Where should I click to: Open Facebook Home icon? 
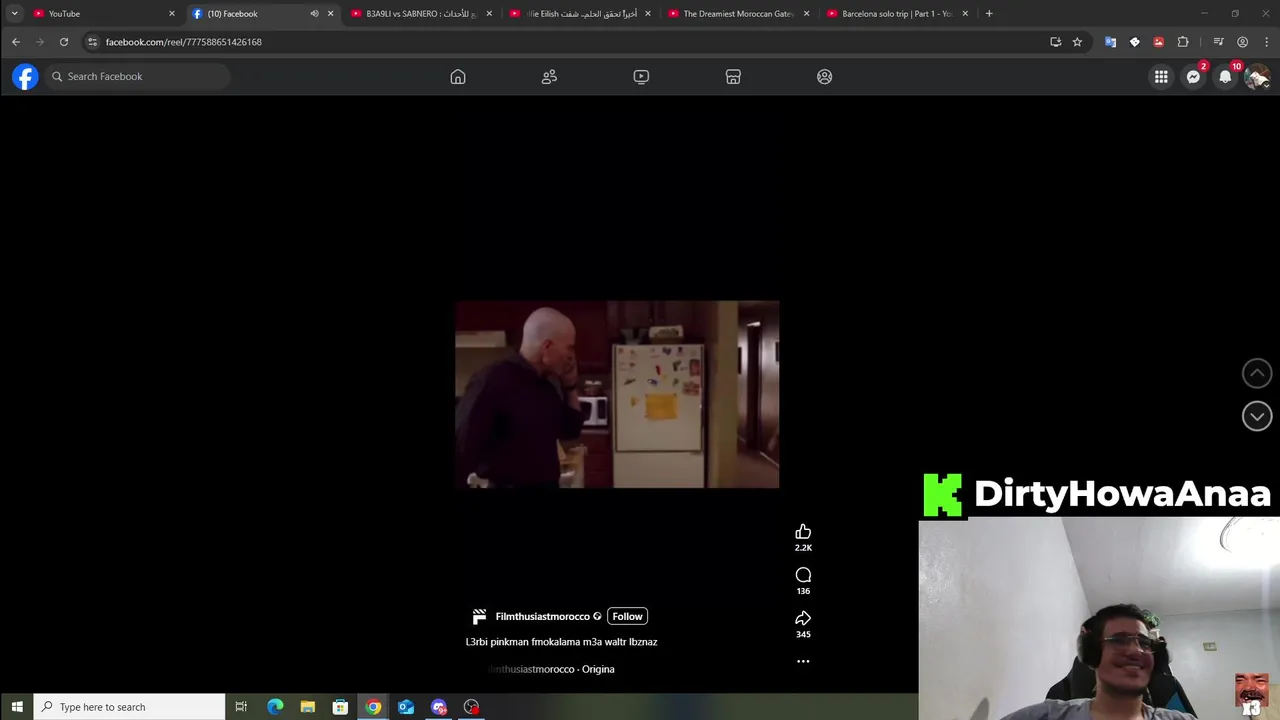458,77
